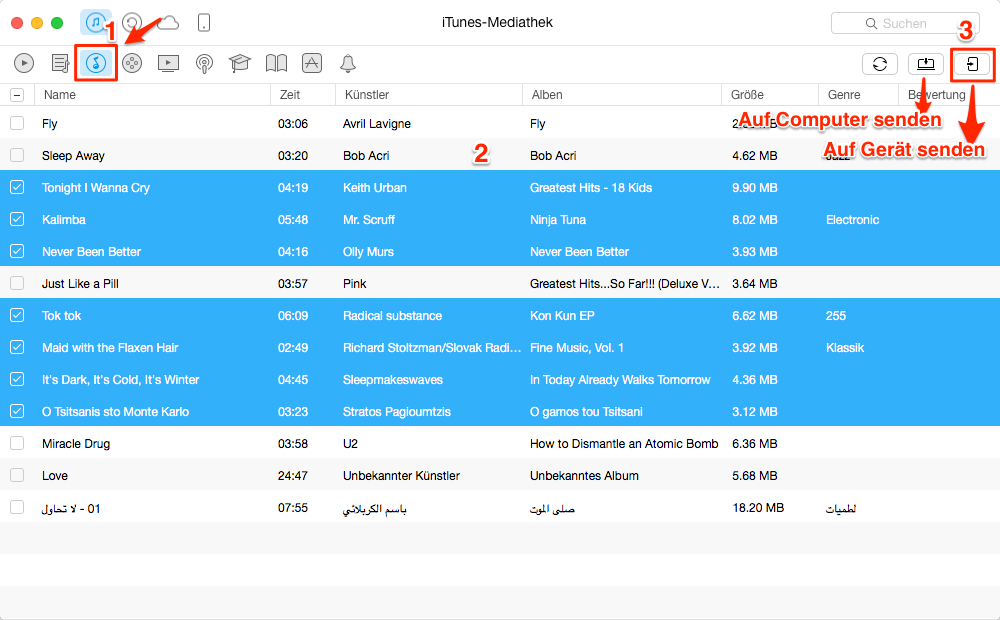Screen dimensions: 1000x620
Task: Open the device phone icon
Action: click(203, 23)
